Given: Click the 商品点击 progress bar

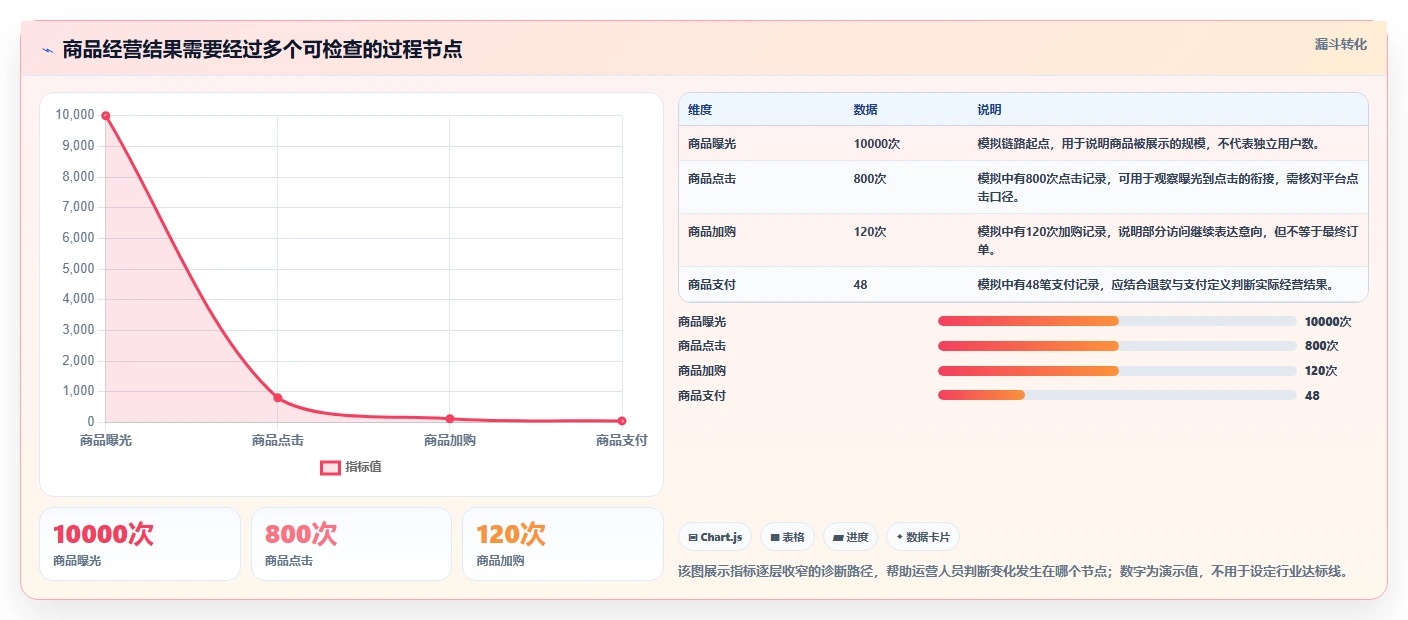Looking at the screenshot, I should 1117,346.
